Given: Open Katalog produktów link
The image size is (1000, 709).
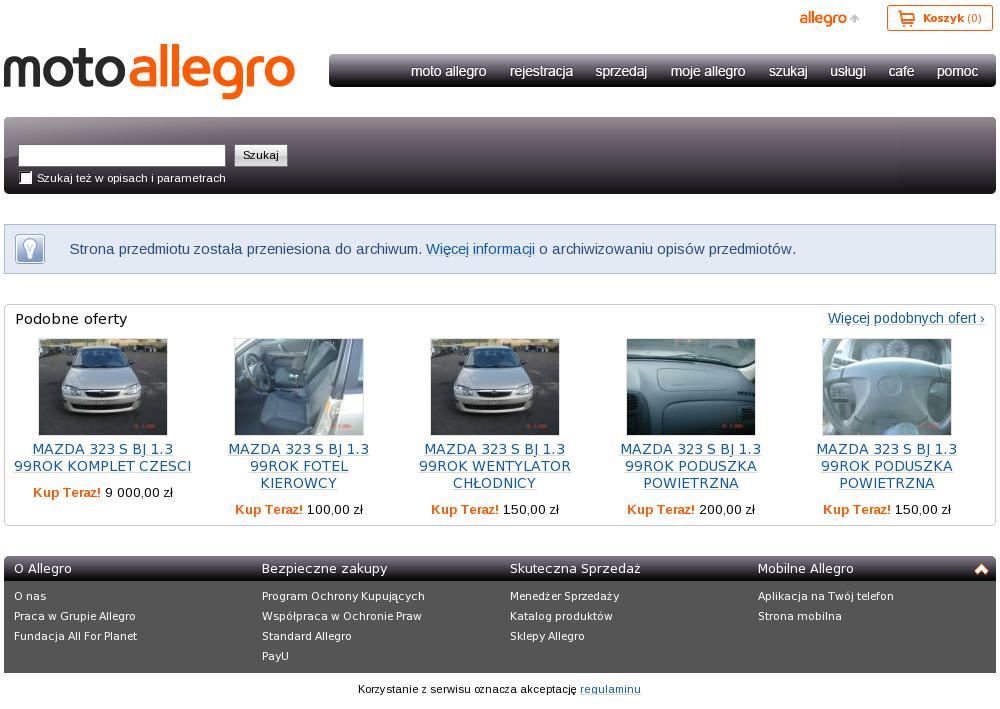Looking at the screenshot, I should click(x=561, y=616).
